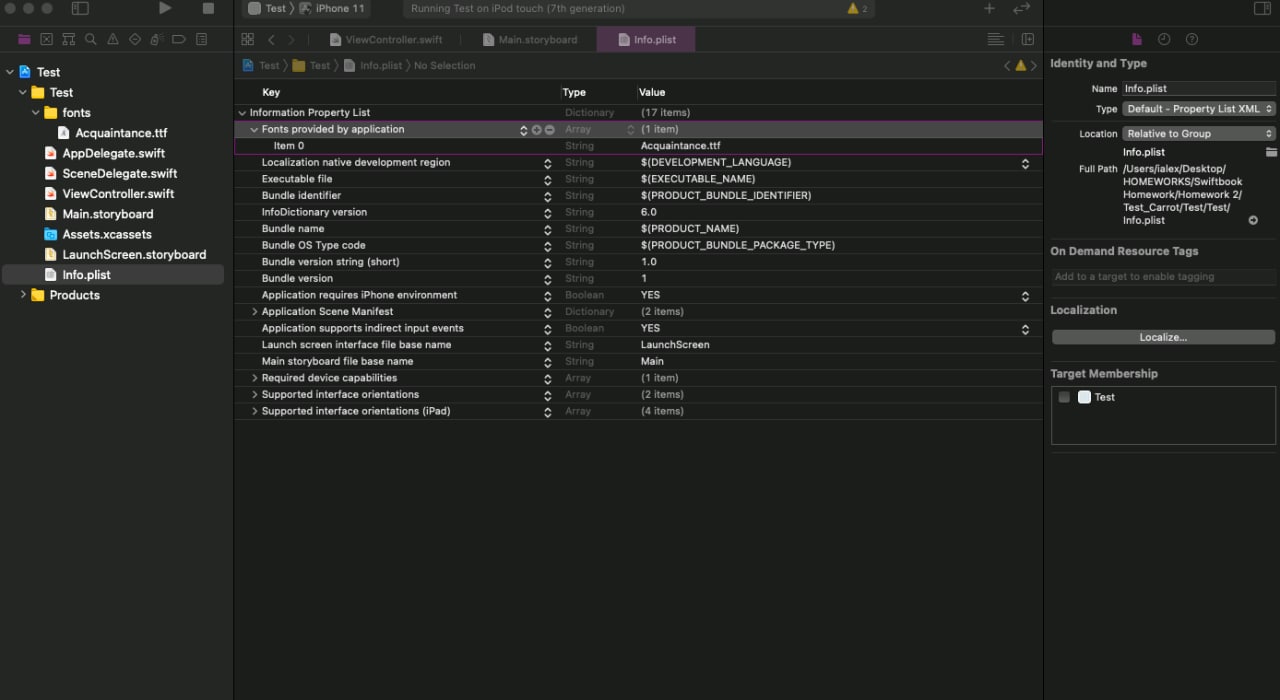This screenshot has width=1280, height=700.
Task: Switch to Main.storyboard tab
Action: (530, 39)
